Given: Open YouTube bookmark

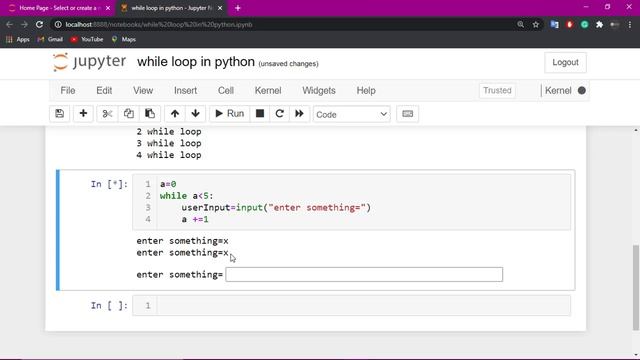Looking at the screenshot, I should [87, 40].
